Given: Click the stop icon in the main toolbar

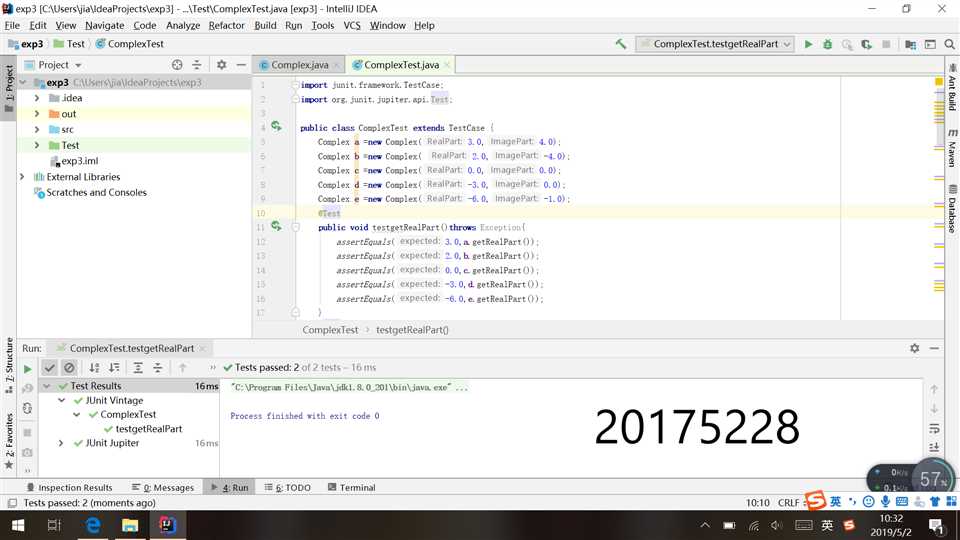Looking at the screenshot, I should click(x=886, y=44).
